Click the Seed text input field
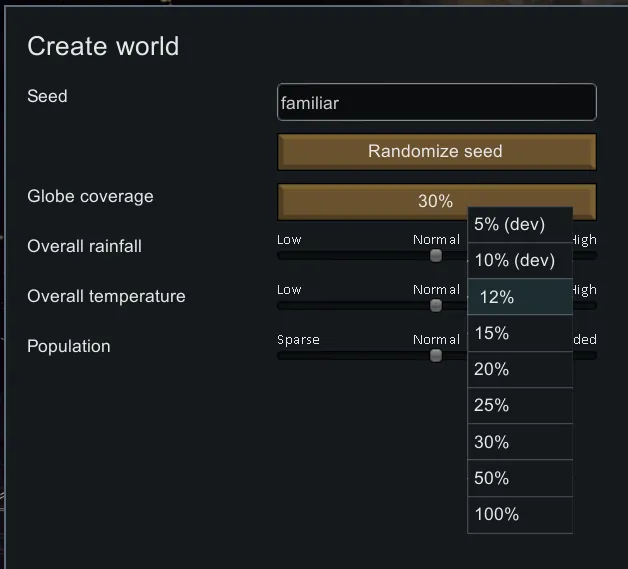 pos(436,103)
